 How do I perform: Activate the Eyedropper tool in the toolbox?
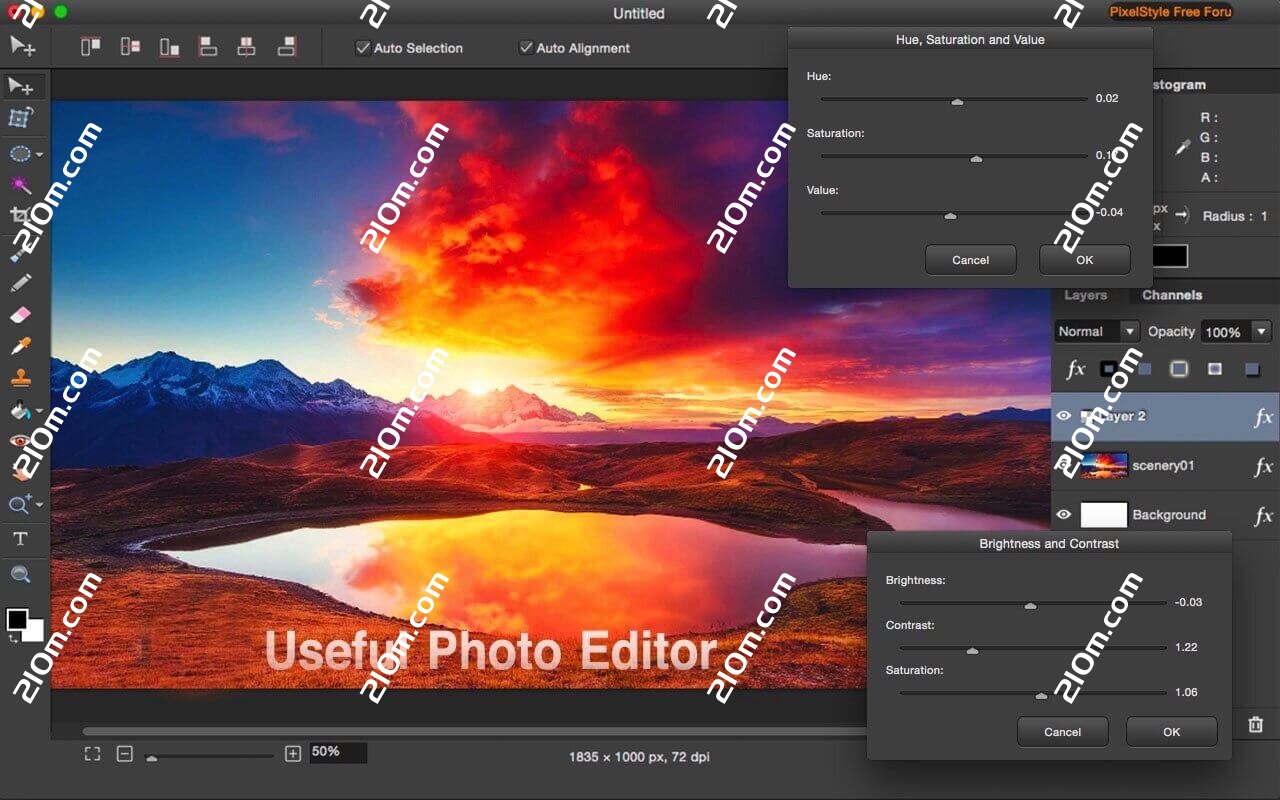21,346
